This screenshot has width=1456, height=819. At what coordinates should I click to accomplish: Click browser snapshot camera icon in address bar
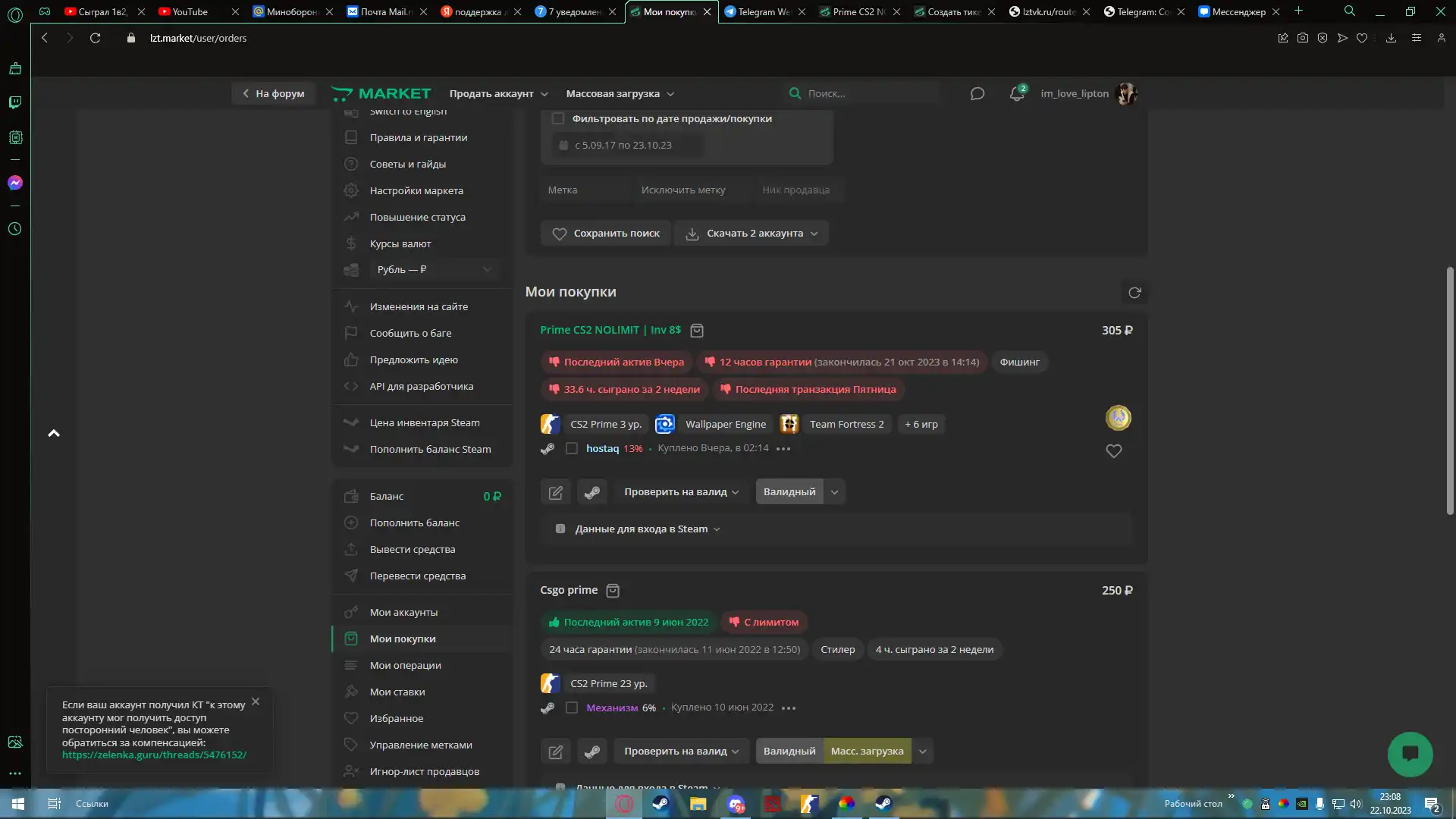[1303, 38]
